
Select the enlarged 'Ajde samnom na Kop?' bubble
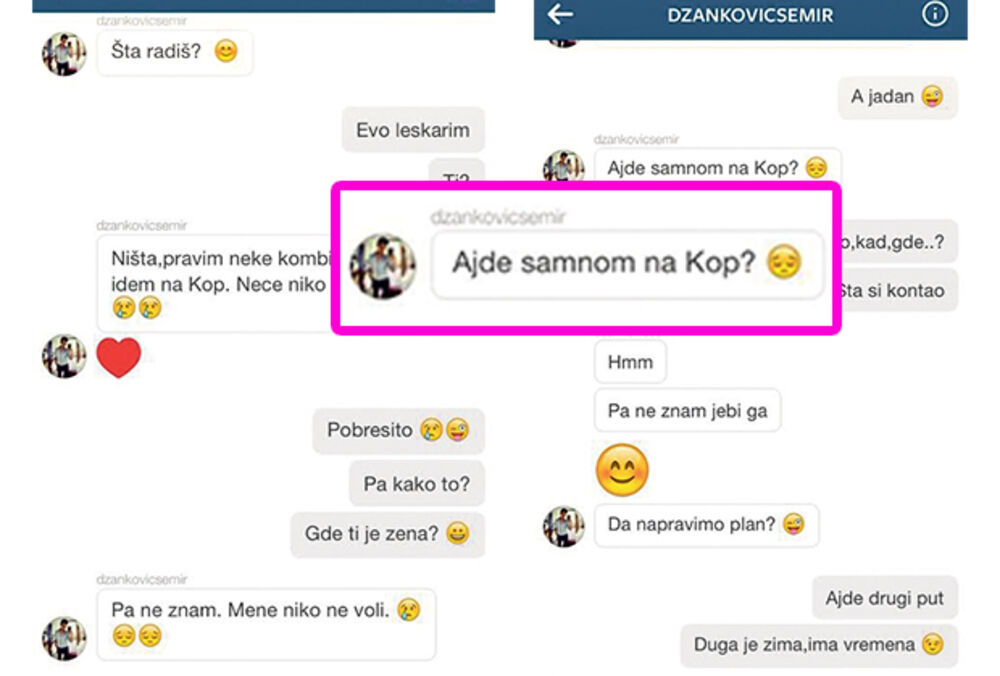coord(627,263)
